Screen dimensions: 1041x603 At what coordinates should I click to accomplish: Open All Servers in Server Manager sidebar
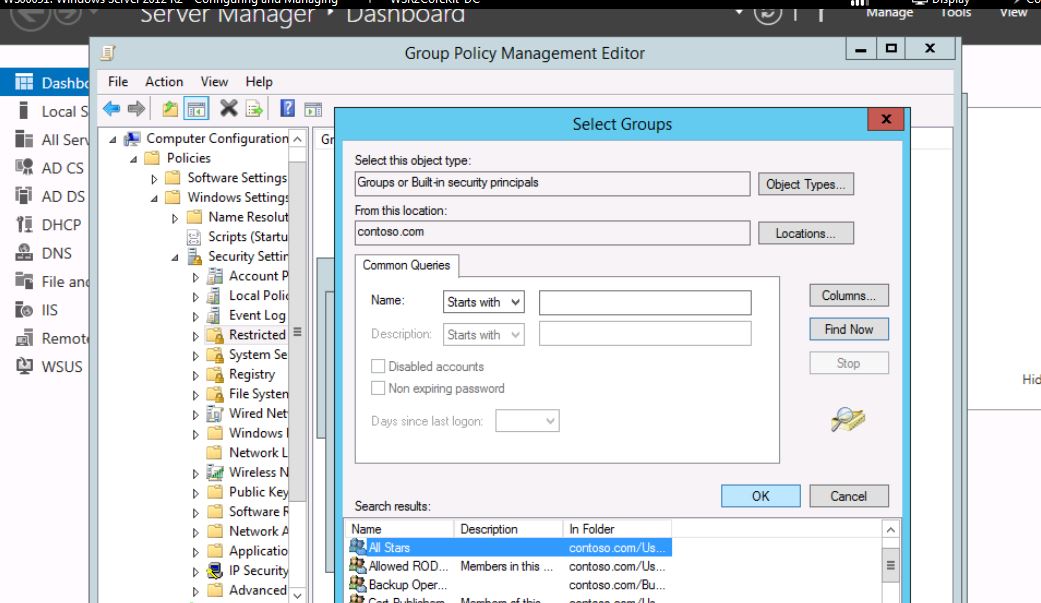point(51,139)
